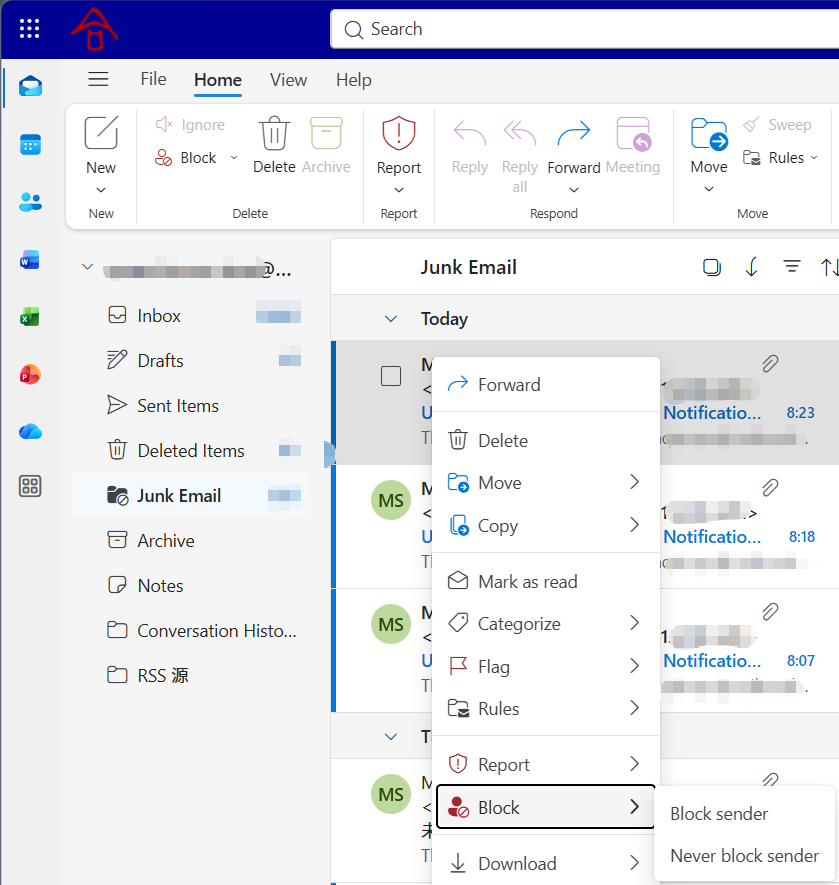The width and height of the screenshot is (839, 885).
Task: Choose Block sender from the submenu
Action: pos(719,814)
